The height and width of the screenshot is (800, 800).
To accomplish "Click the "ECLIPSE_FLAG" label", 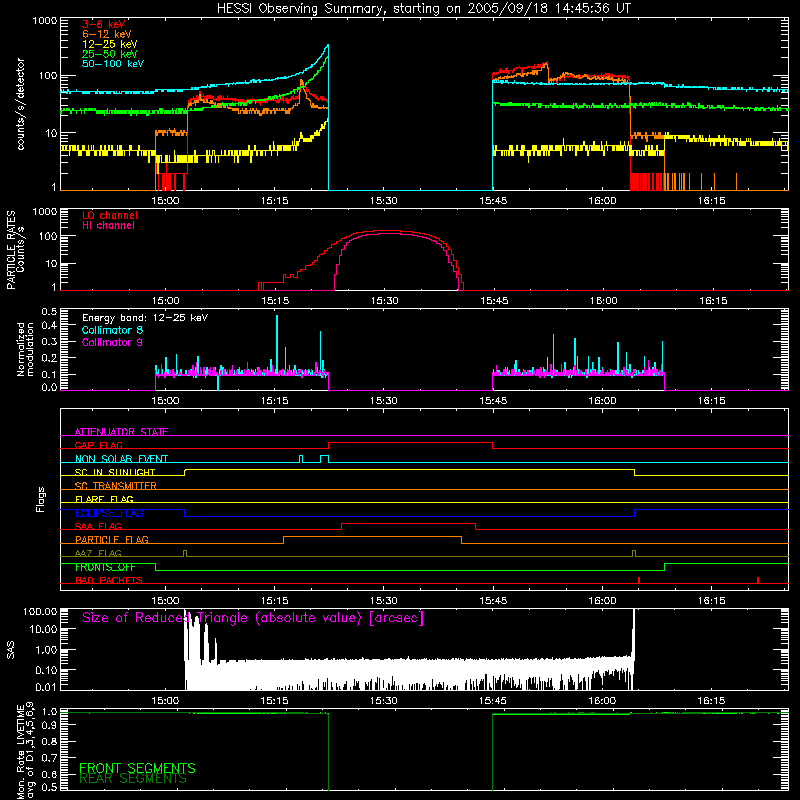I will point(109,513).
